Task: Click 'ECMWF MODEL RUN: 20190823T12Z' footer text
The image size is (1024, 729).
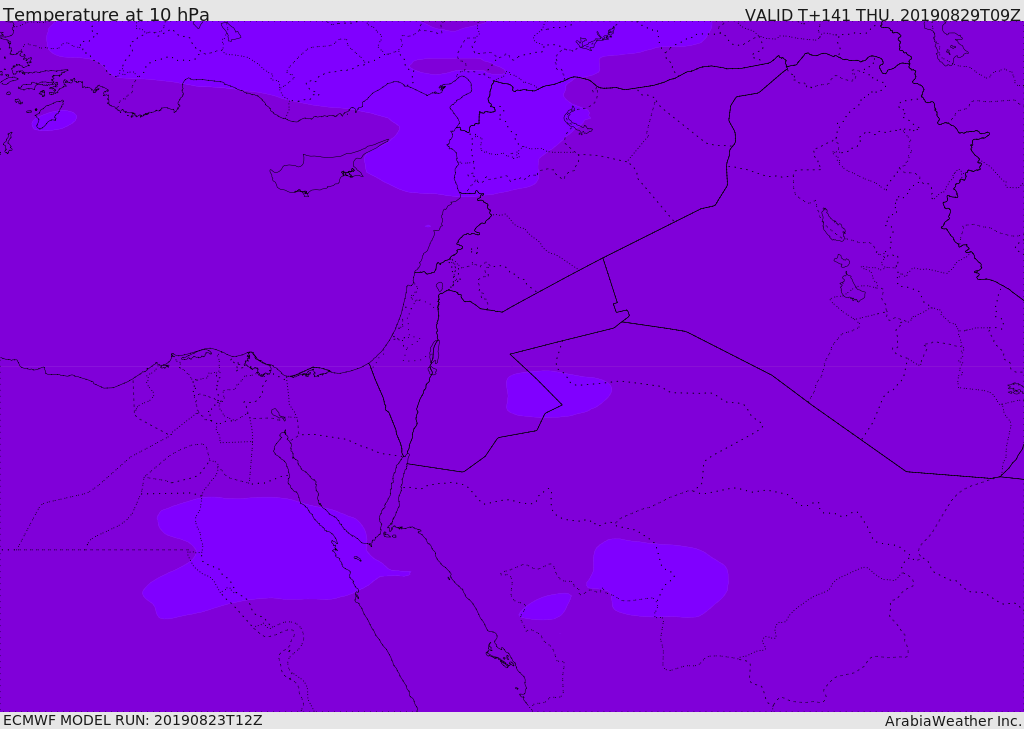Action: coord(133,720)
